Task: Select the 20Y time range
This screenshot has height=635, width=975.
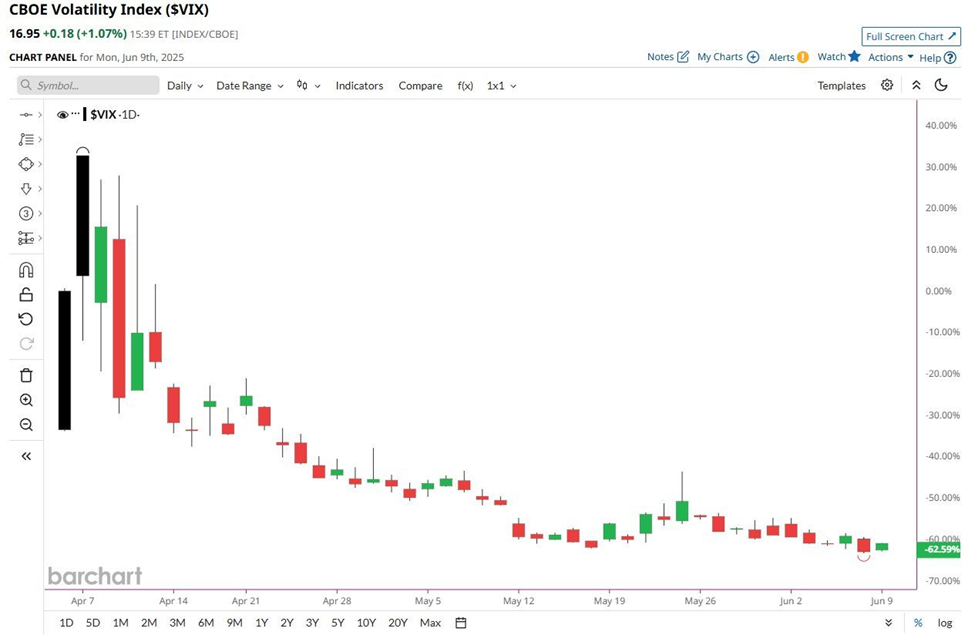Action: pyautogui.click(x=398, y=623)
